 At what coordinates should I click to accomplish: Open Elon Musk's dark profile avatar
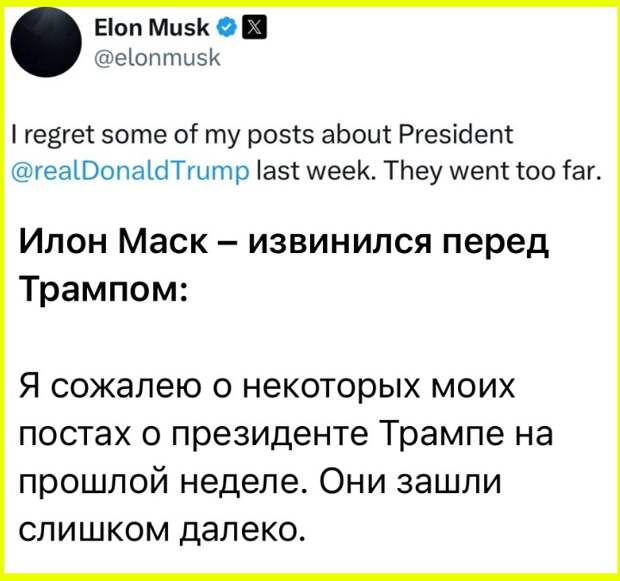[45, 42]
